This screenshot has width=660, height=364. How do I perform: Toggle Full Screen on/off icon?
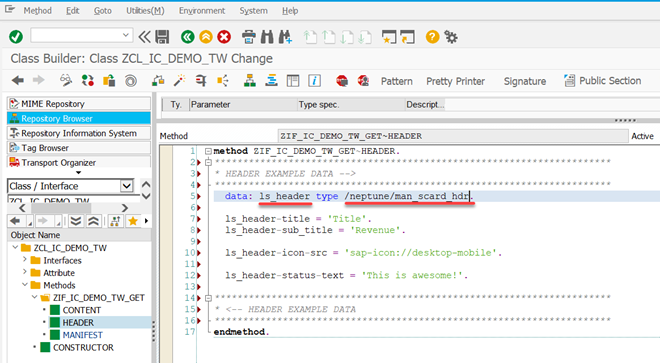[293, 80]
